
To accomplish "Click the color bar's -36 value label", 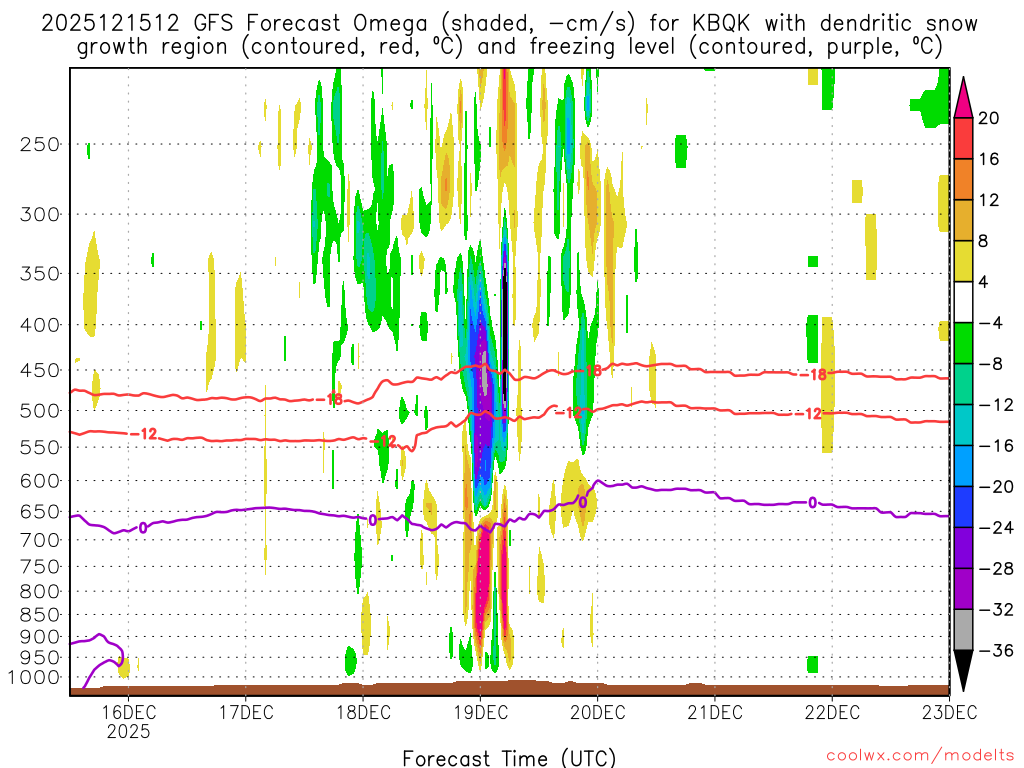I will (996, 650).
